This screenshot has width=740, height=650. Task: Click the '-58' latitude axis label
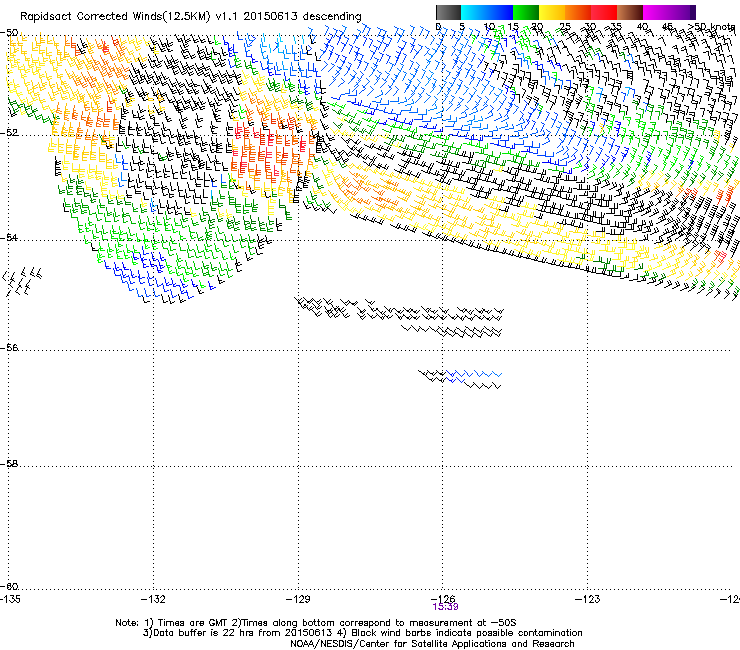click(x=9, y=464)
